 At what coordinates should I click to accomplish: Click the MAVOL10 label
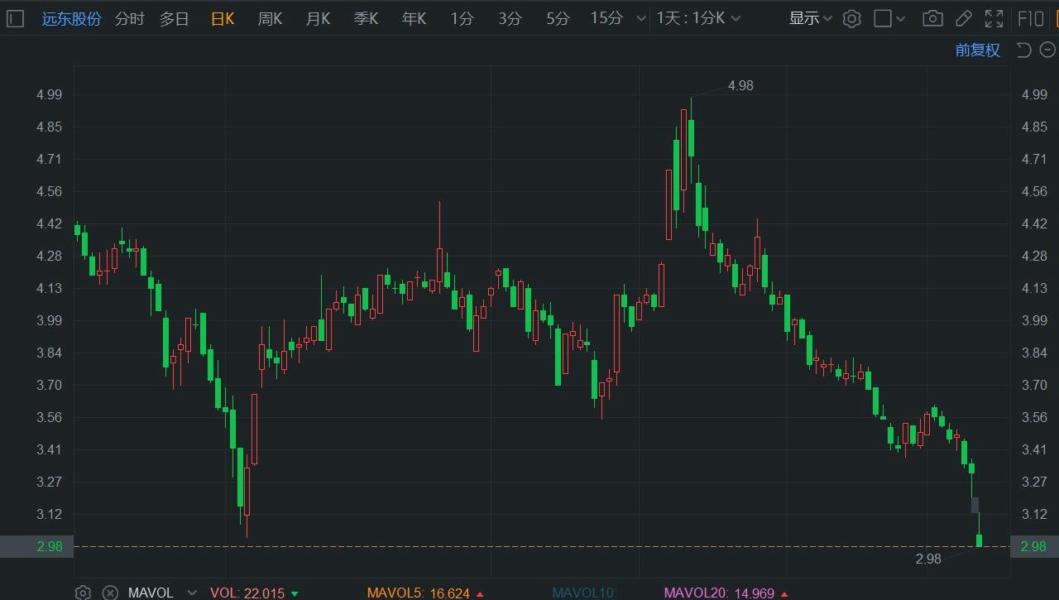click(x=582, y=593)
